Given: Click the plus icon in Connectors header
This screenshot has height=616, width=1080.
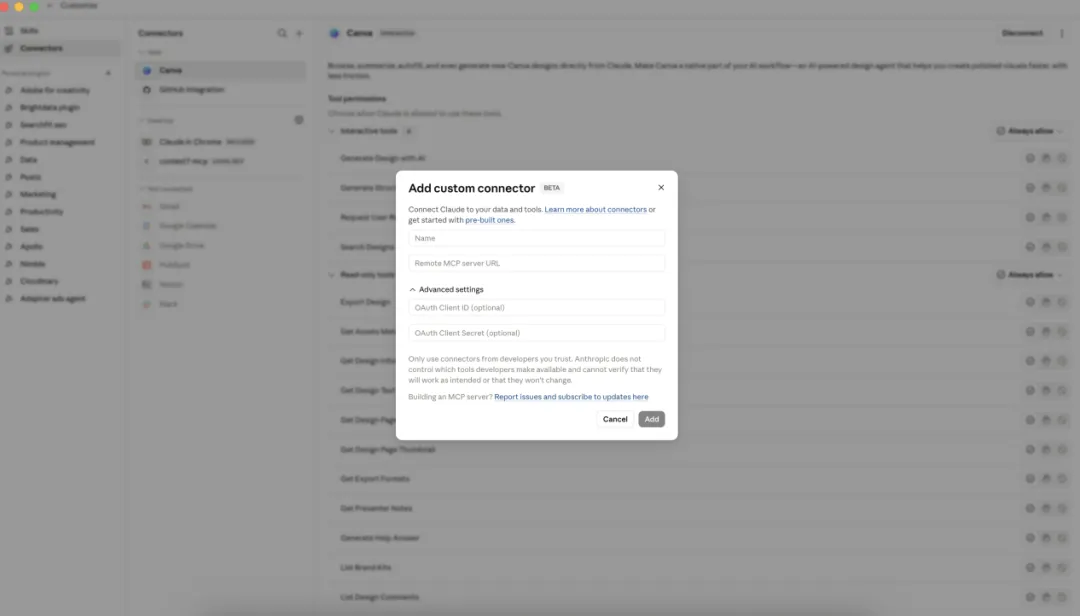Looking at the screenshot, I should click(x=299, y=33).
